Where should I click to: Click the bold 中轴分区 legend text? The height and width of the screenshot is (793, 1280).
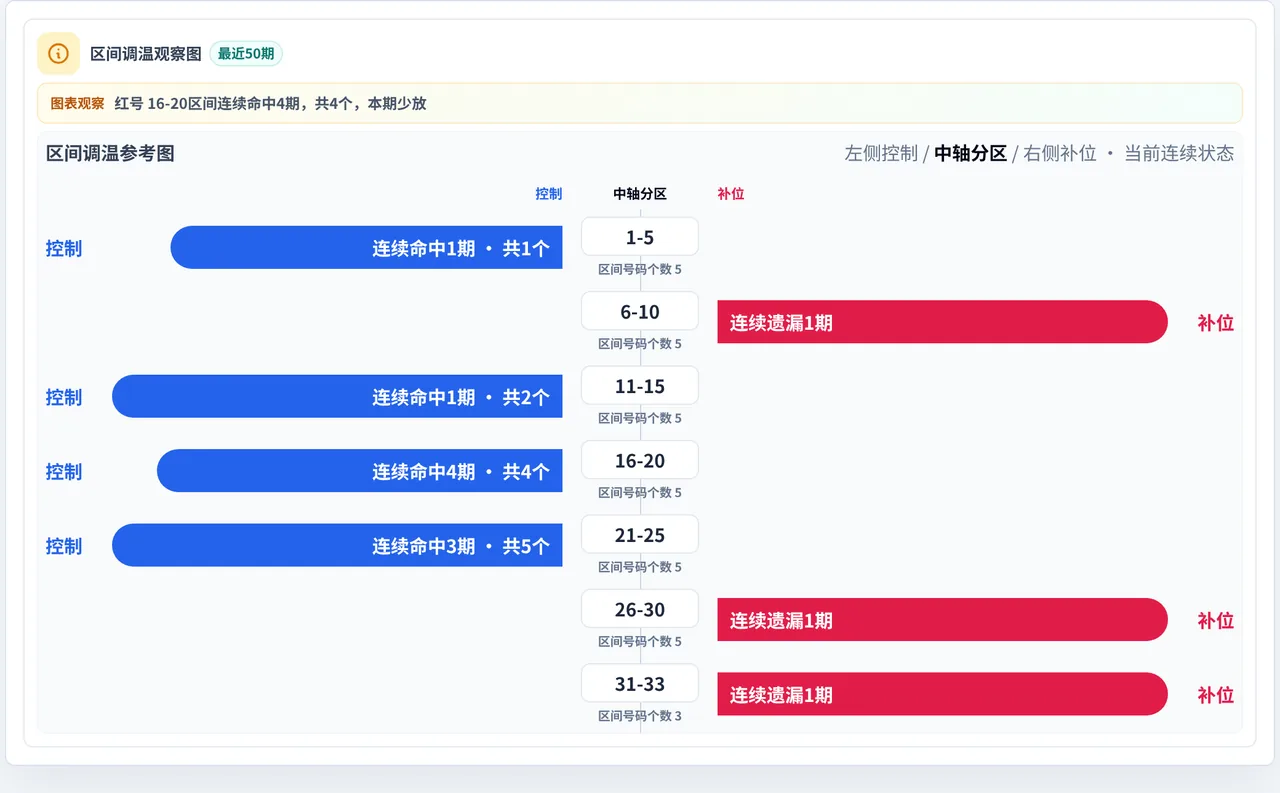[970, 153]
